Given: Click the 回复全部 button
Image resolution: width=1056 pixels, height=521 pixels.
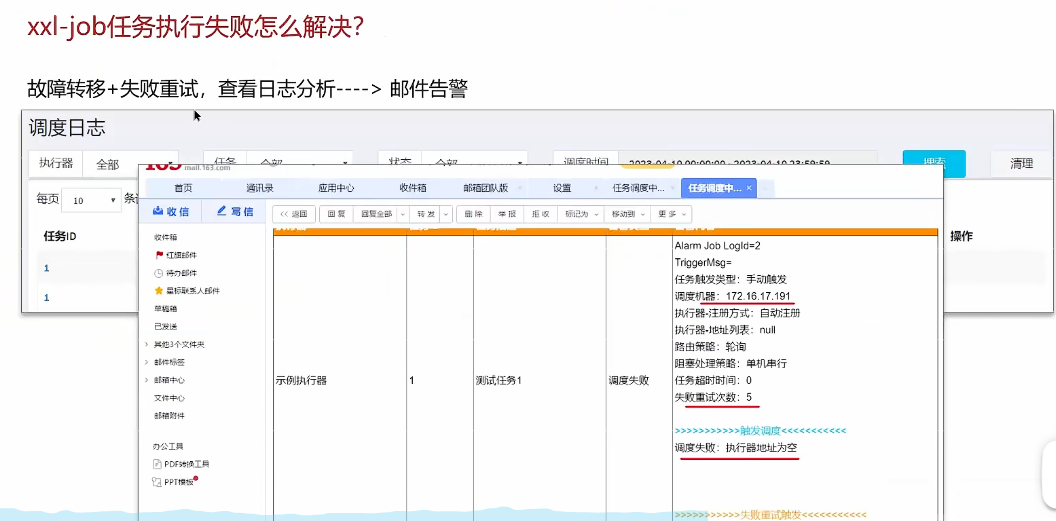Looking at the screenshot, I should coord(376,214).
